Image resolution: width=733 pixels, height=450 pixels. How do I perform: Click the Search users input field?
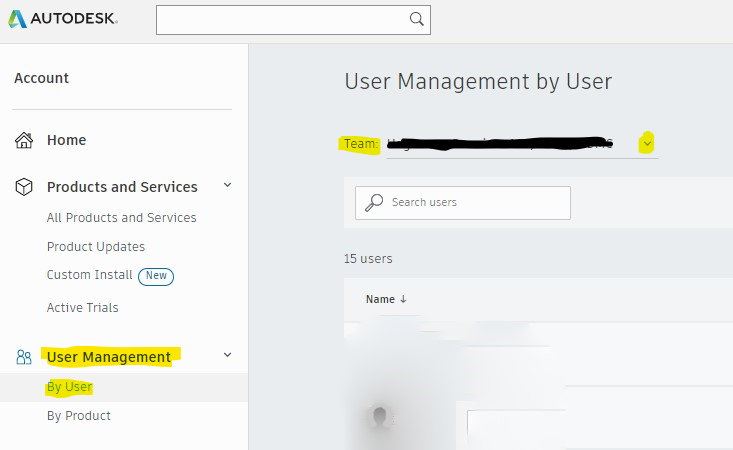[463, 203]
